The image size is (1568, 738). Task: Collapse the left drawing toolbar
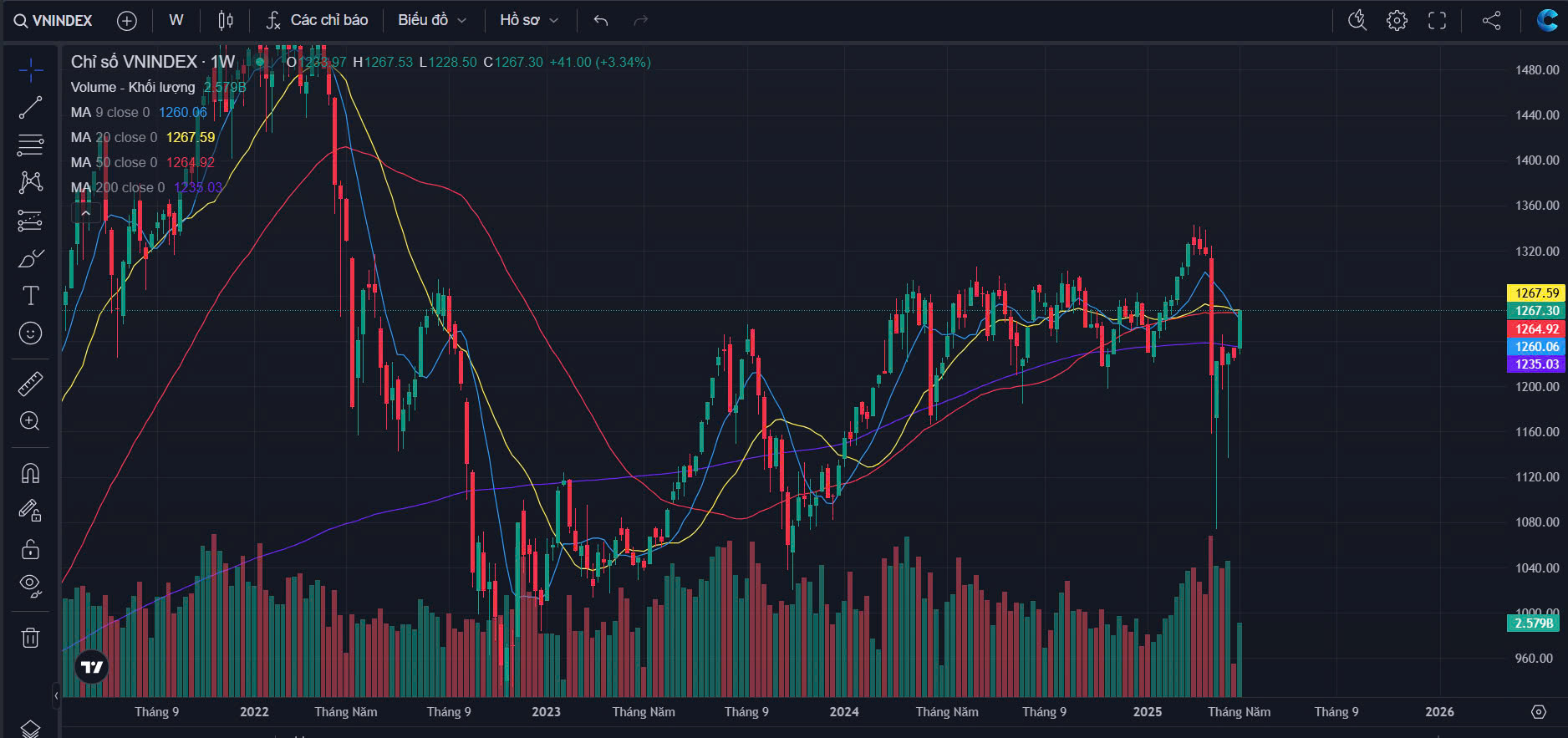coord(56,695)
